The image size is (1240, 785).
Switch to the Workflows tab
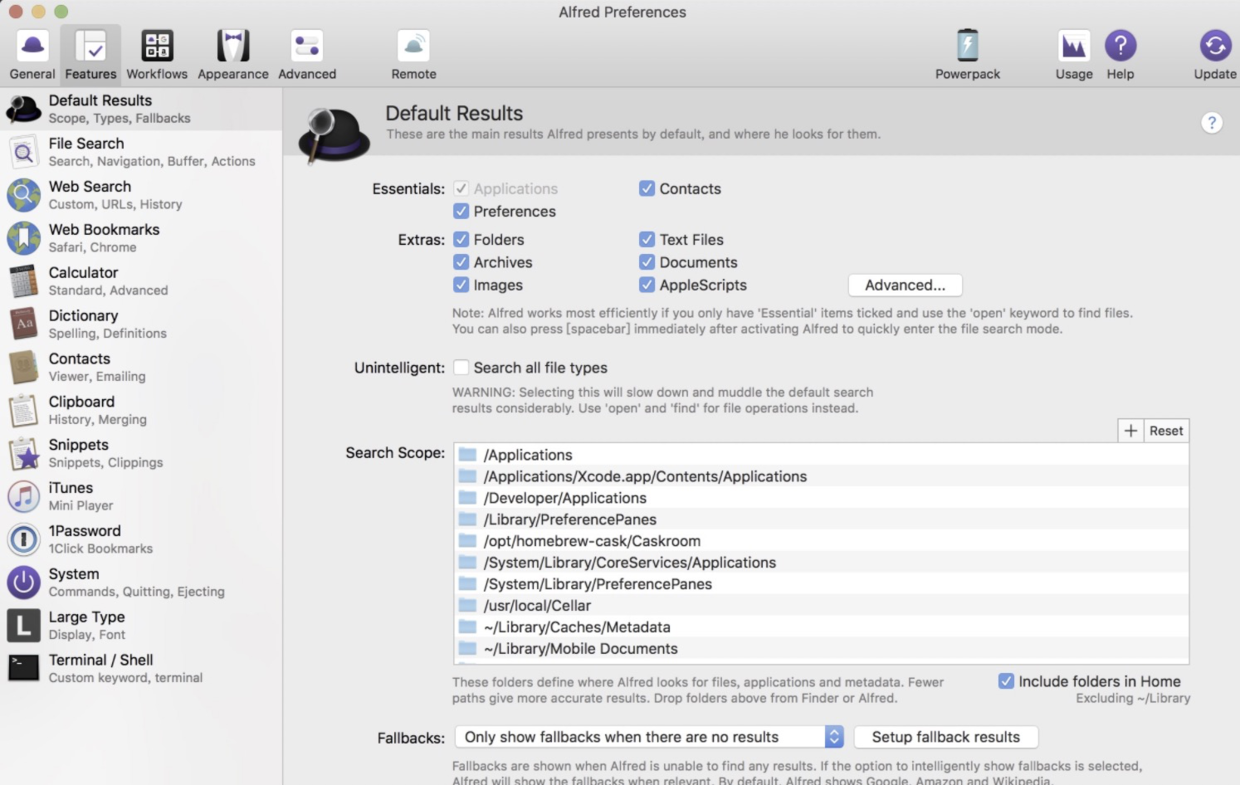(x=157, y=55)
